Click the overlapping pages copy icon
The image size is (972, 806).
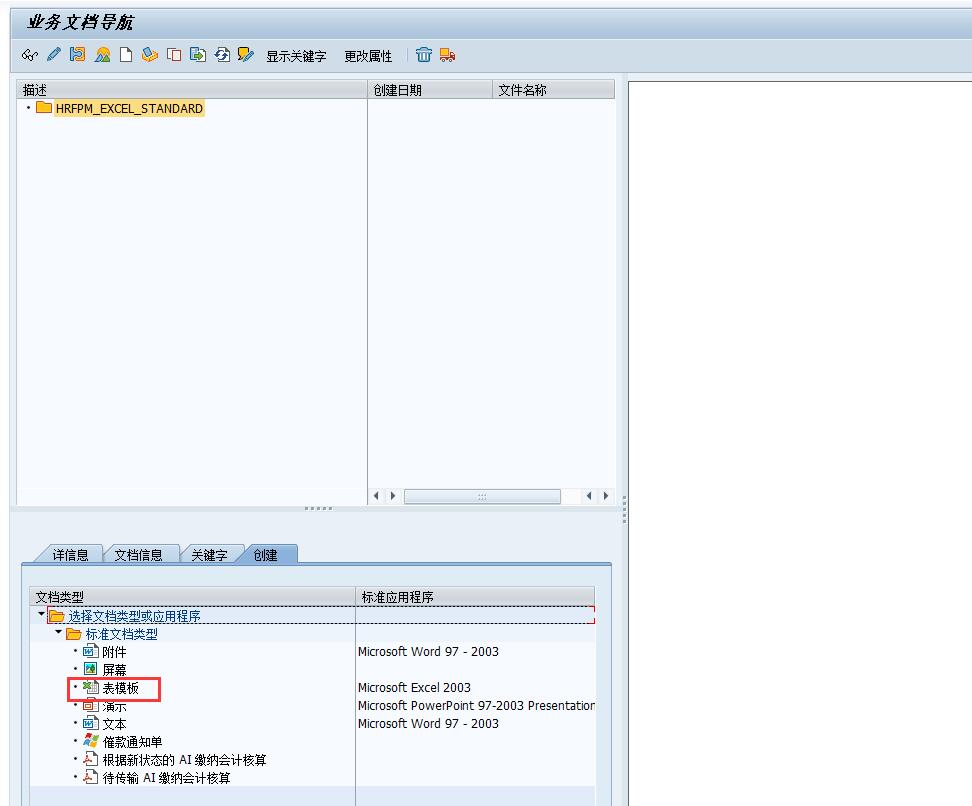[174, 55]
